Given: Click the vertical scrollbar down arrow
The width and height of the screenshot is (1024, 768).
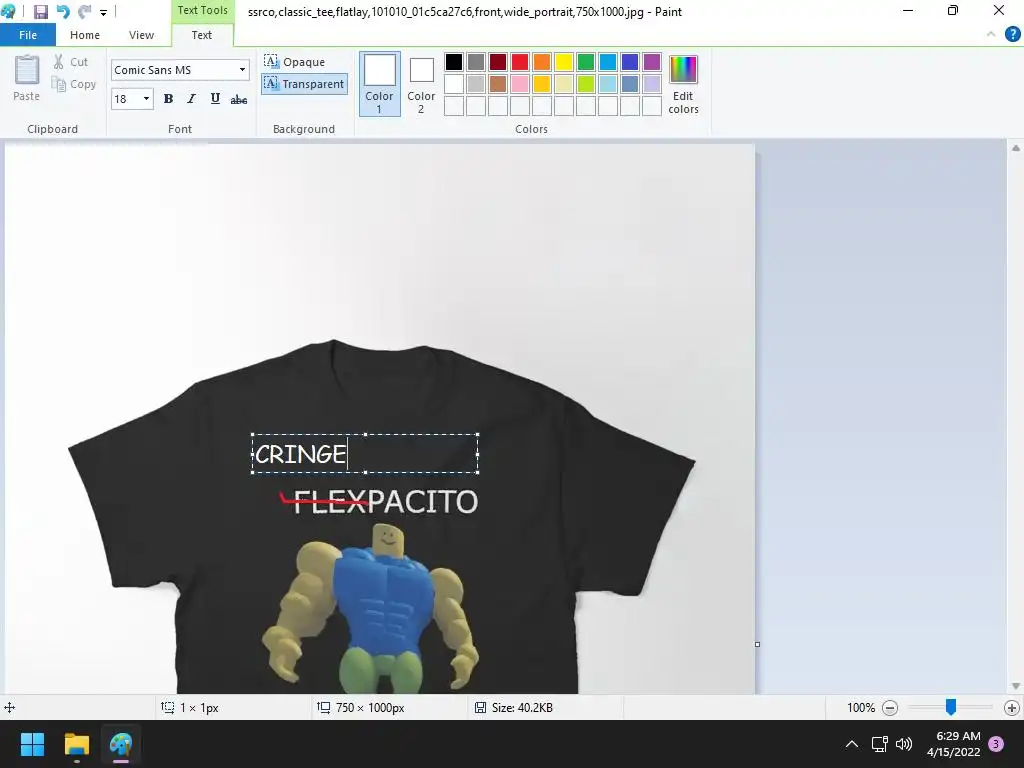Looking at the screenshot, I should pos(1016,686).
